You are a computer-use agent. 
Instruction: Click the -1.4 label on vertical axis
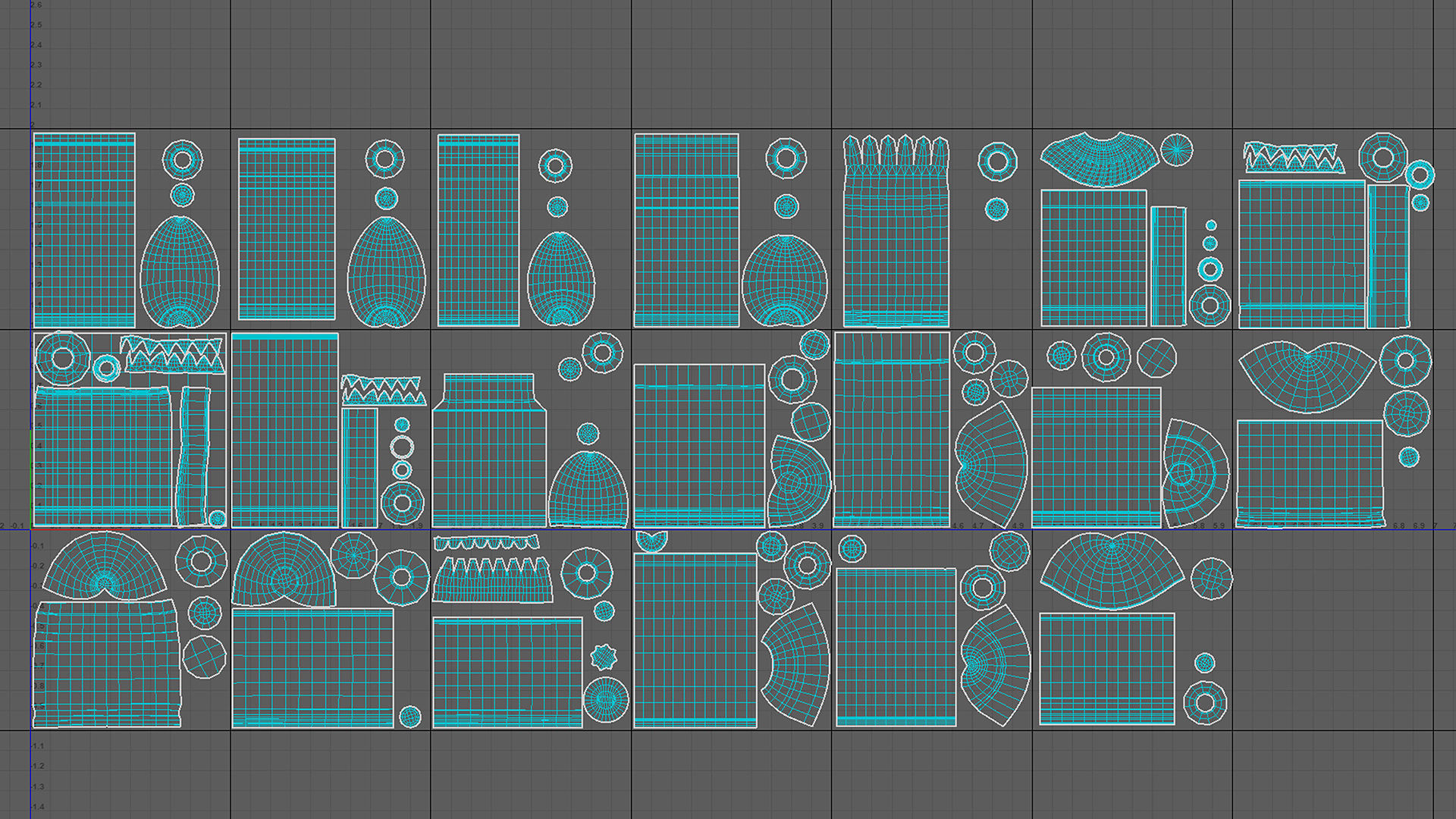click(x=38, y=807)
